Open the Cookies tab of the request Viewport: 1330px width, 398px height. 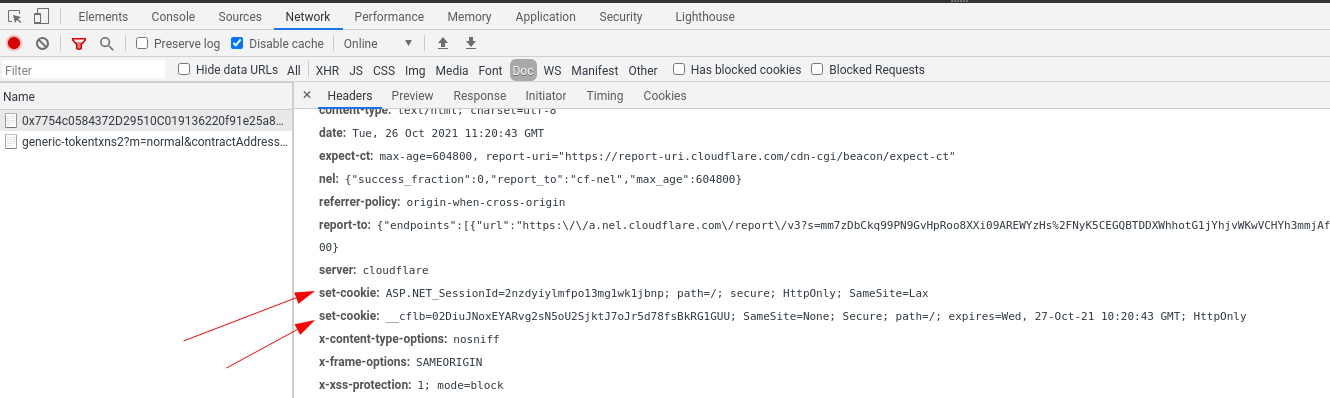(x=665, y=96)
